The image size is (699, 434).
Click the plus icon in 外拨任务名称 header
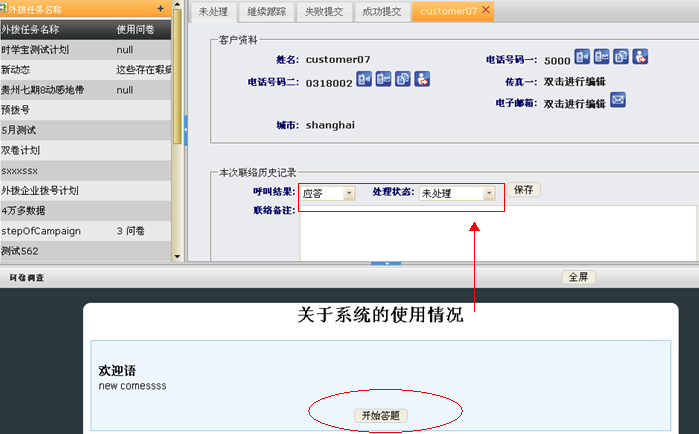[x=161, y=9]
